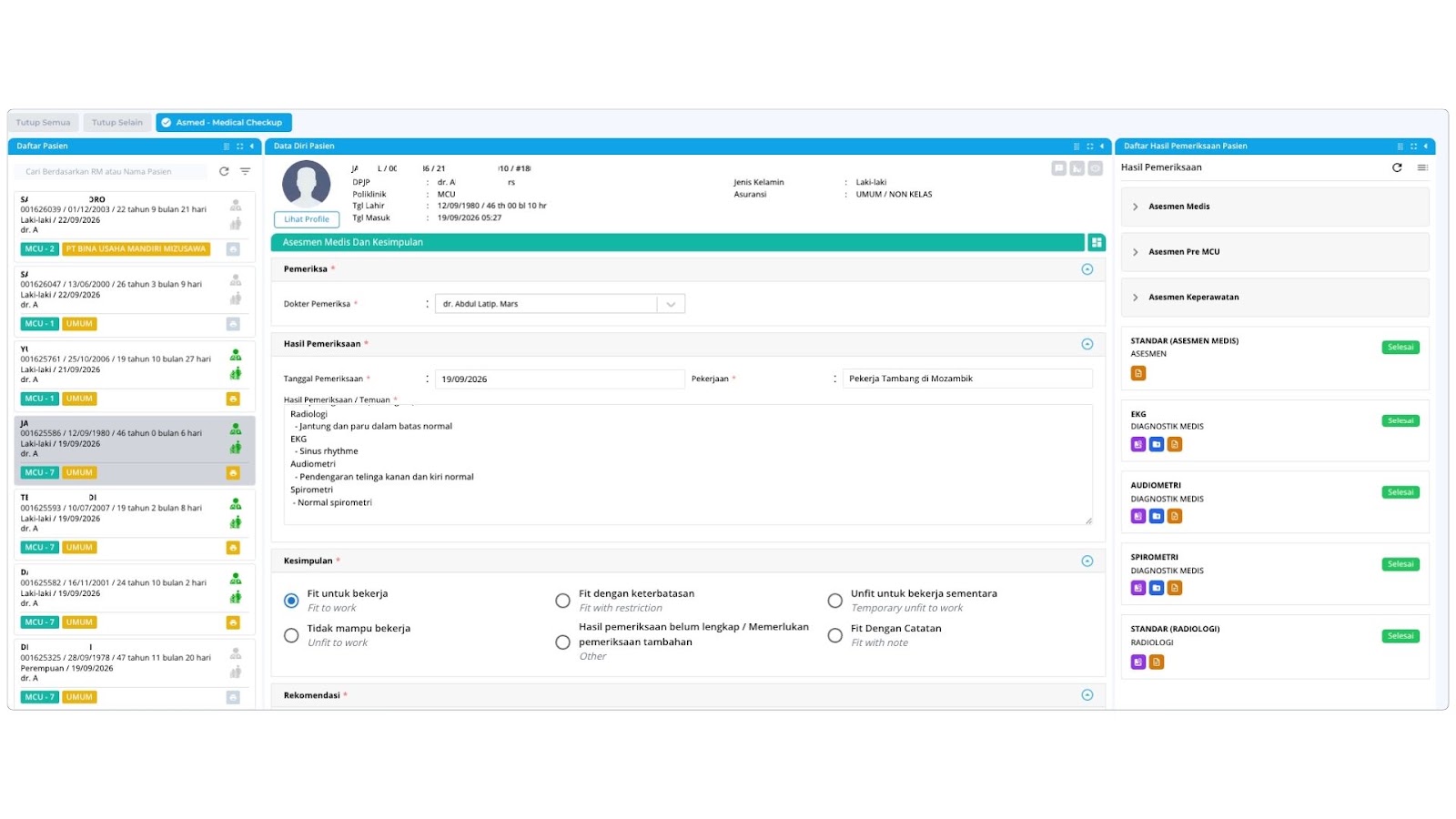Click the green grid layout icon beside Asesmen Medis Dan Kesimpulan
Screen dimensions: 1456x819
[x=1097, y=242]
